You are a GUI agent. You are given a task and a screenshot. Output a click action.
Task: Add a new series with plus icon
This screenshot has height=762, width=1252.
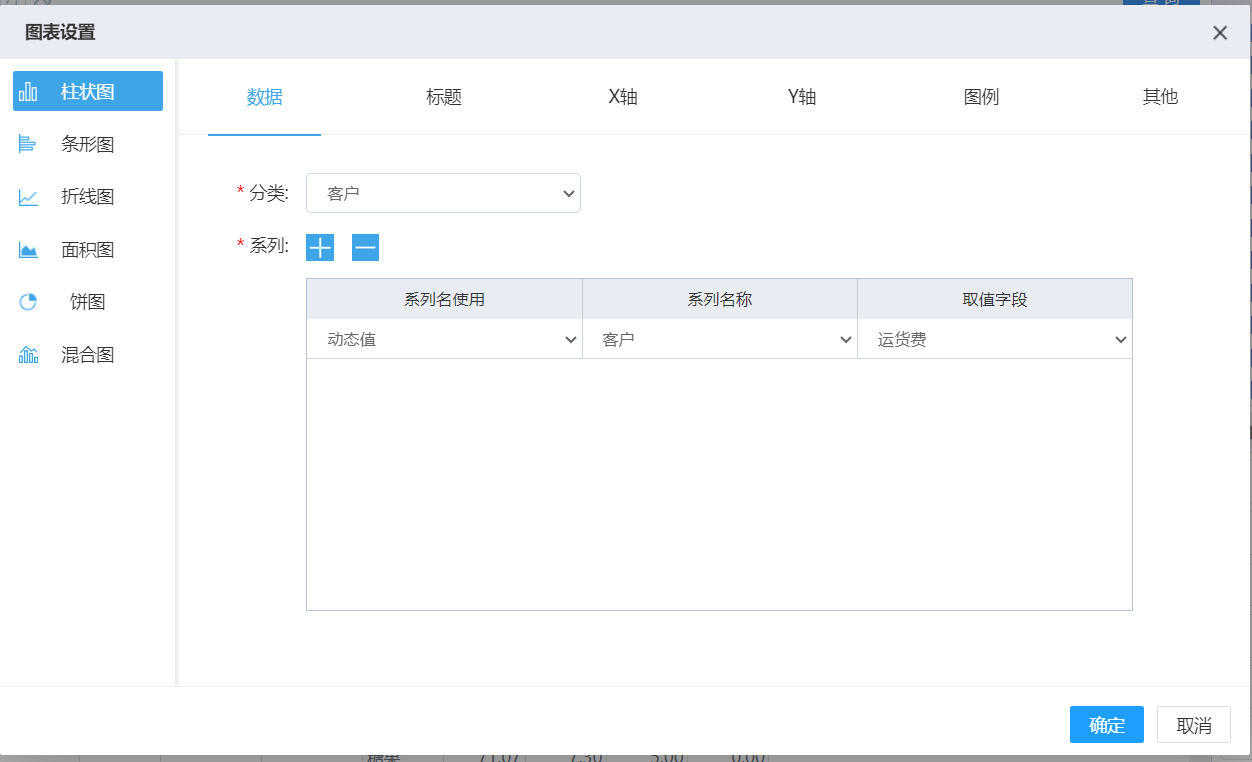click(320, 247)
